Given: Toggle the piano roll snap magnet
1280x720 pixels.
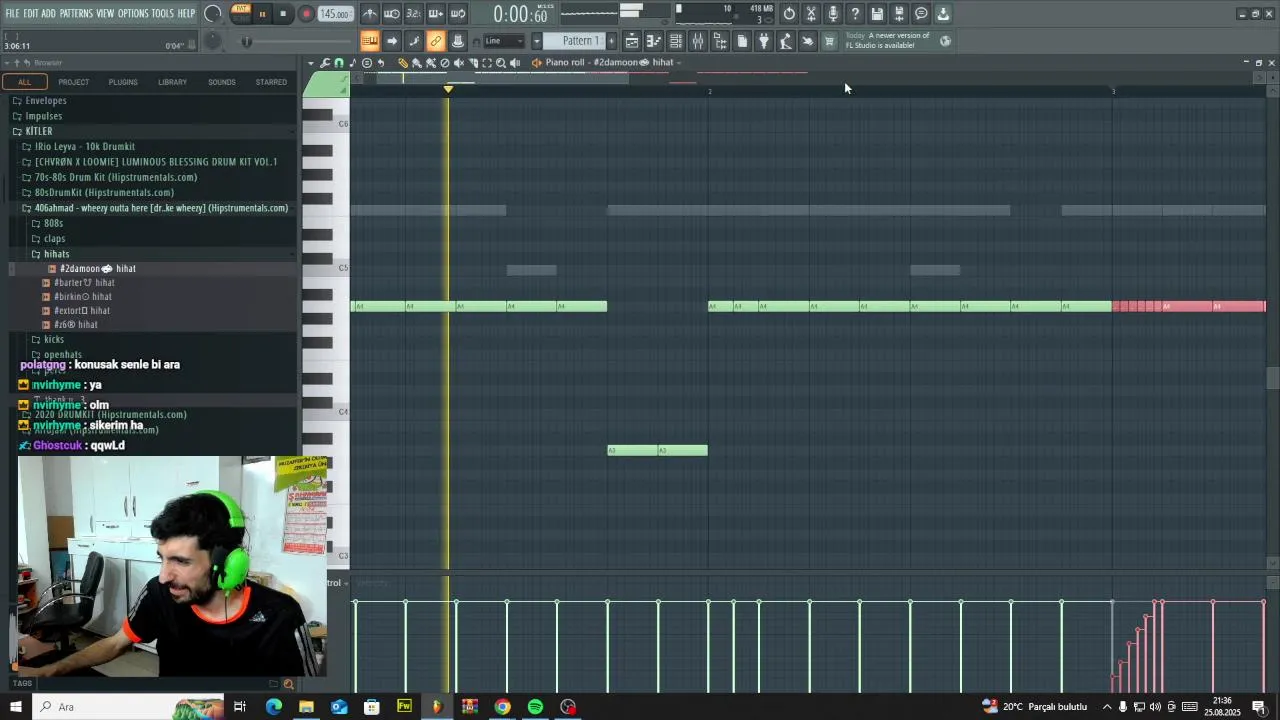Looking at the screenshot, I should coord(339,63).
